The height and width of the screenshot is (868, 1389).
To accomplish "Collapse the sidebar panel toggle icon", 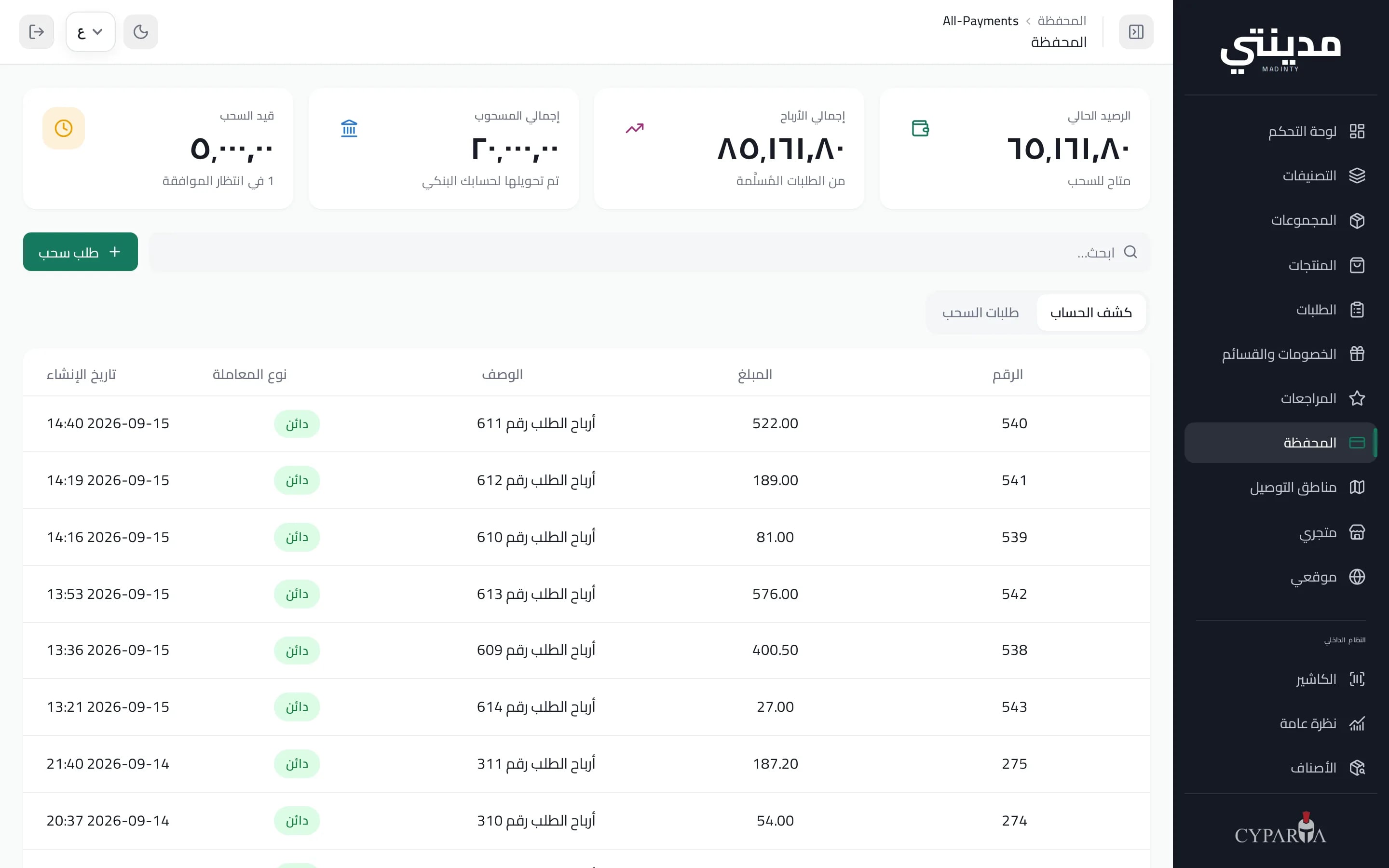I will click(1136, 31).
